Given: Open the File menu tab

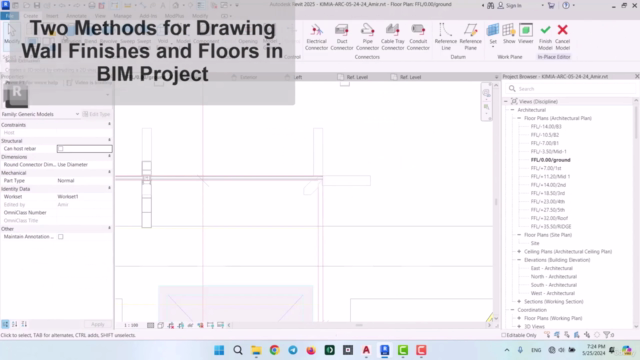Looking at the screenshot, I should 9,16.
